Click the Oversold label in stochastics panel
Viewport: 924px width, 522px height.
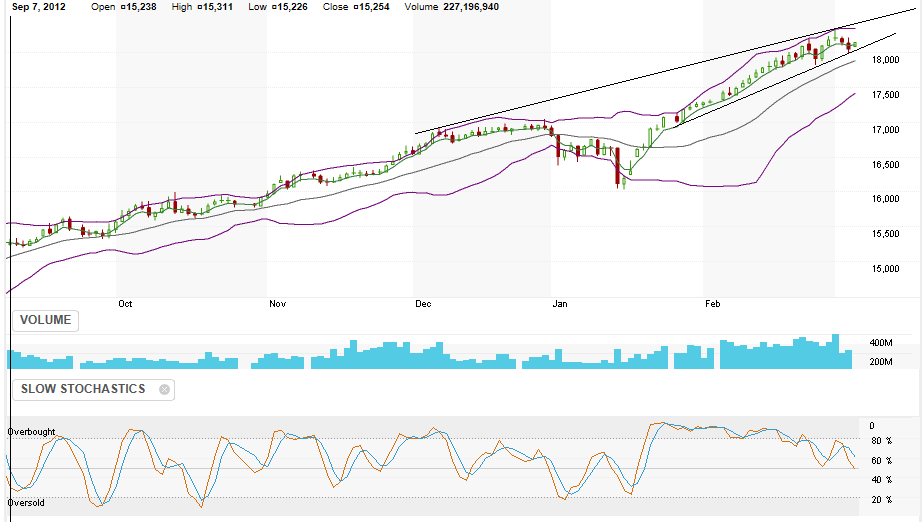pyautogui.click(x=27, y=503)
